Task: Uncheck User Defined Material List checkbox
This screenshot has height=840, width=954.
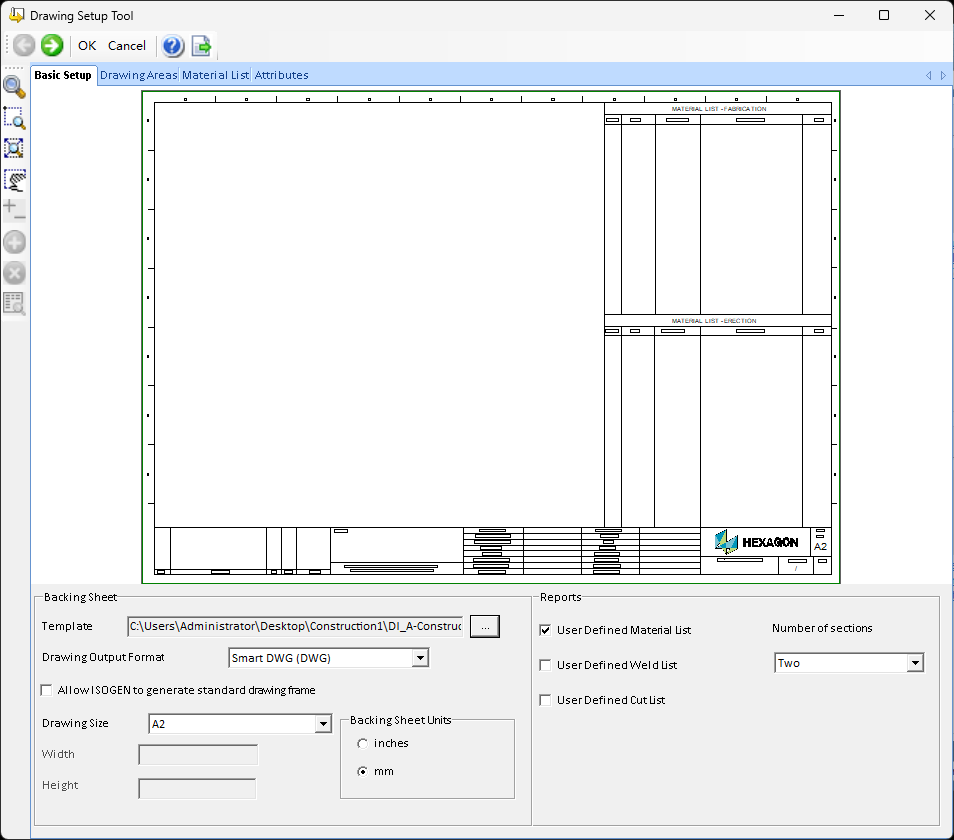Action: [545, 630]
